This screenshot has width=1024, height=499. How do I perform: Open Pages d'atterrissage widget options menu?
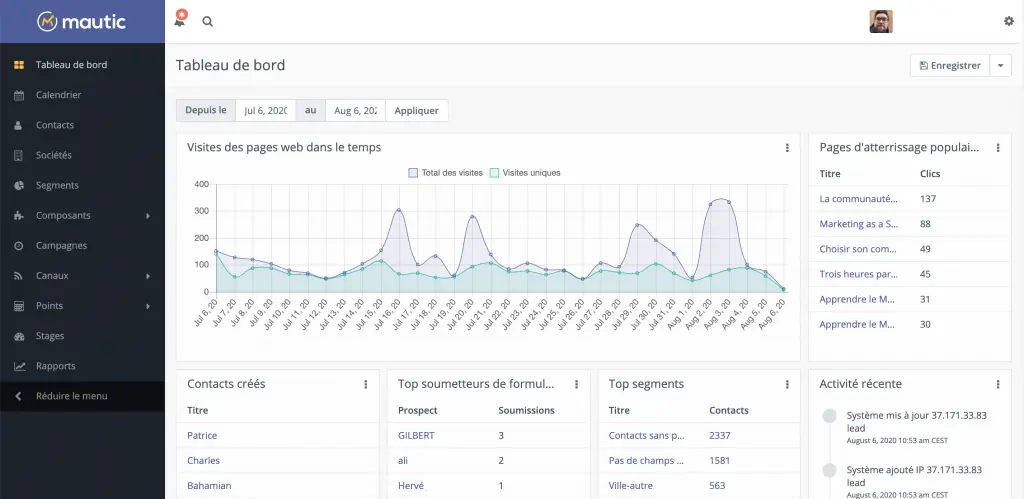click(998, 148)
